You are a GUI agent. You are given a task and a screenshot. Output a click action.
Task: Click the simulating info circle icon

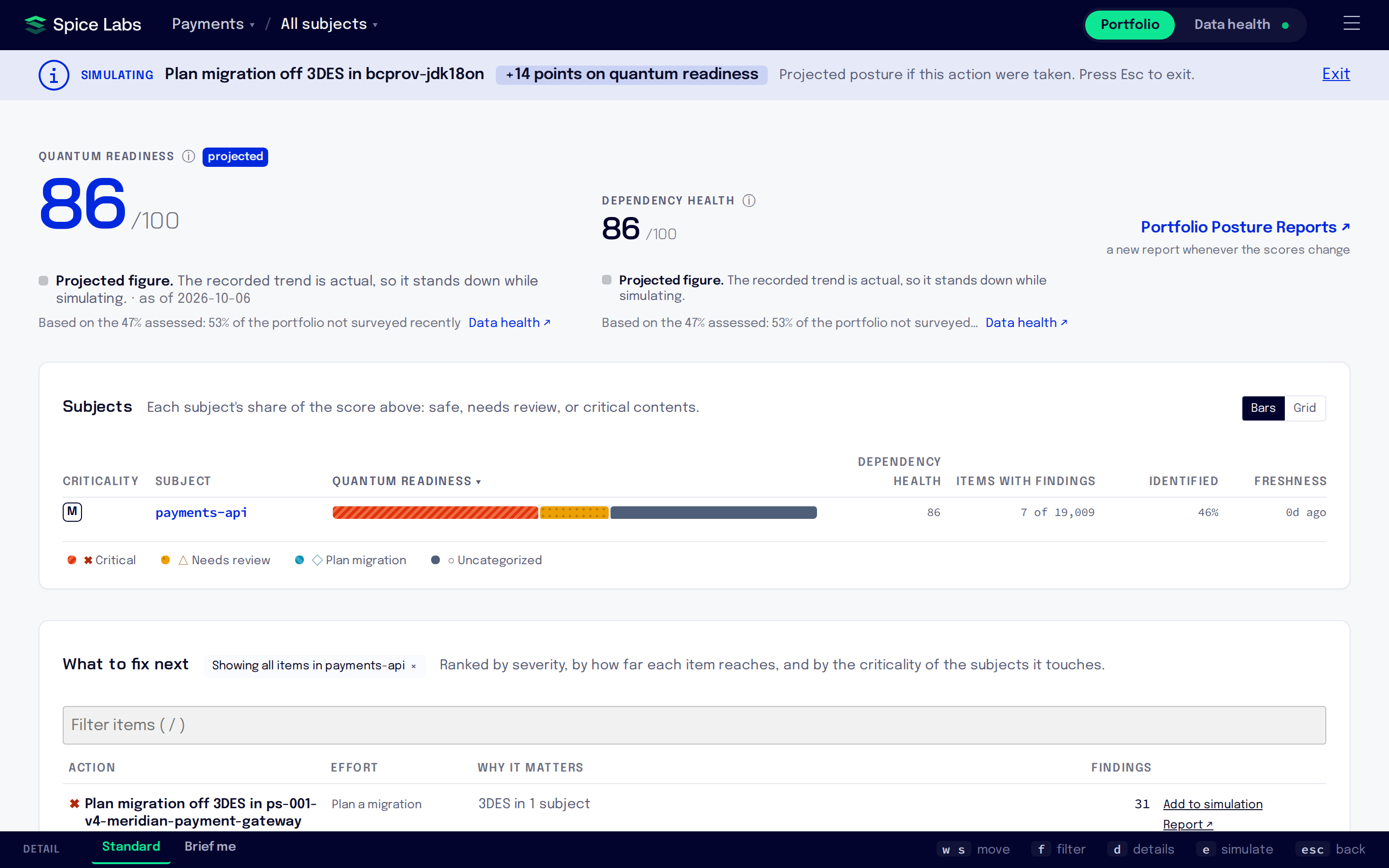pos(54,75)
